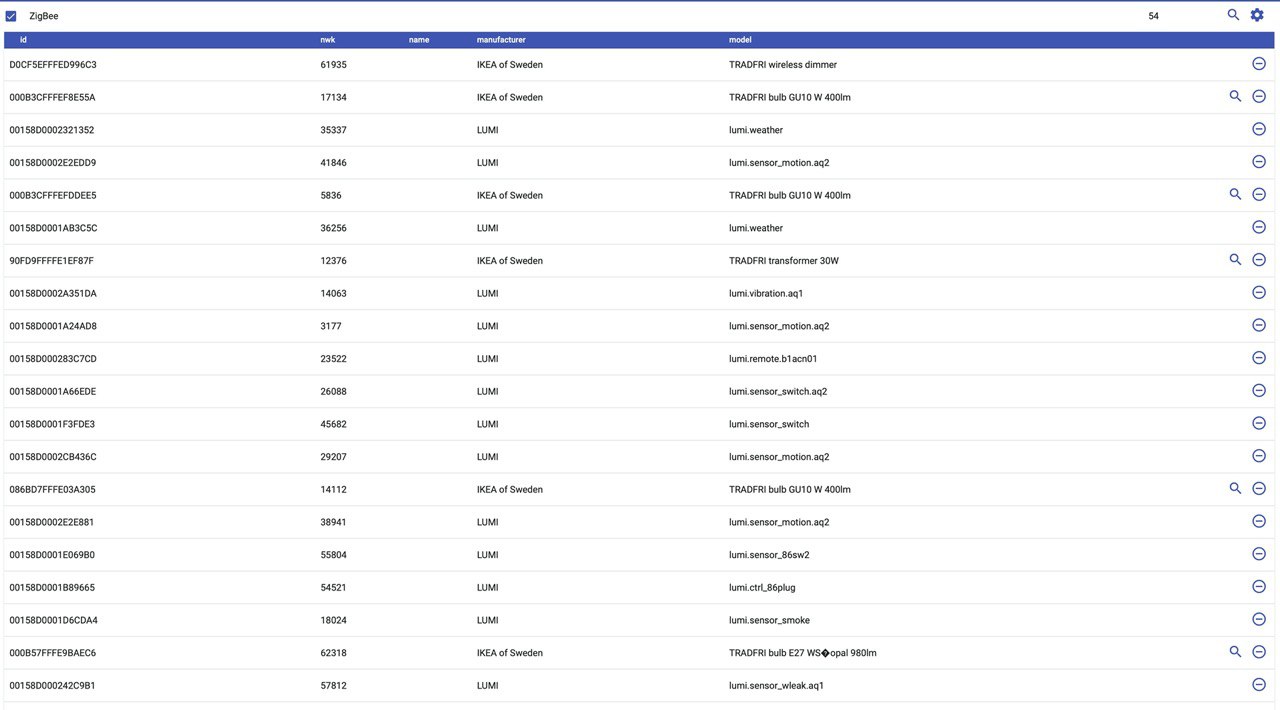This screenshot has width=1280, height=710.
Task: Remove device 000B57FFFE9BAEC6
Action: 1259,651
